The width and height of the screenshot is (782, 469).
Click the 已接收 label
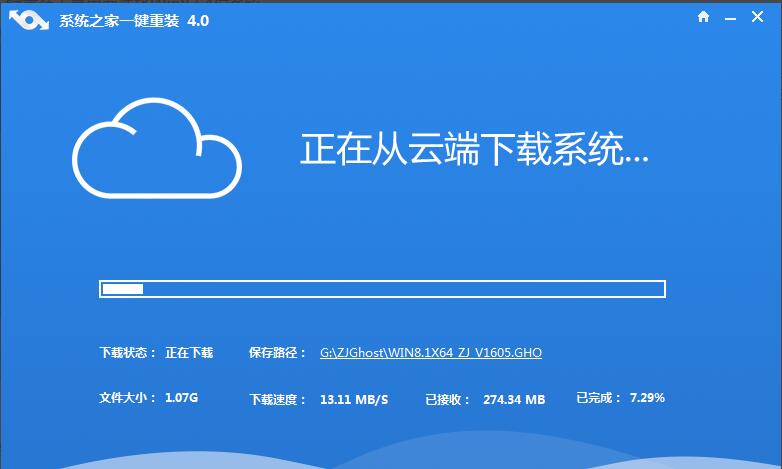(447, 400)
